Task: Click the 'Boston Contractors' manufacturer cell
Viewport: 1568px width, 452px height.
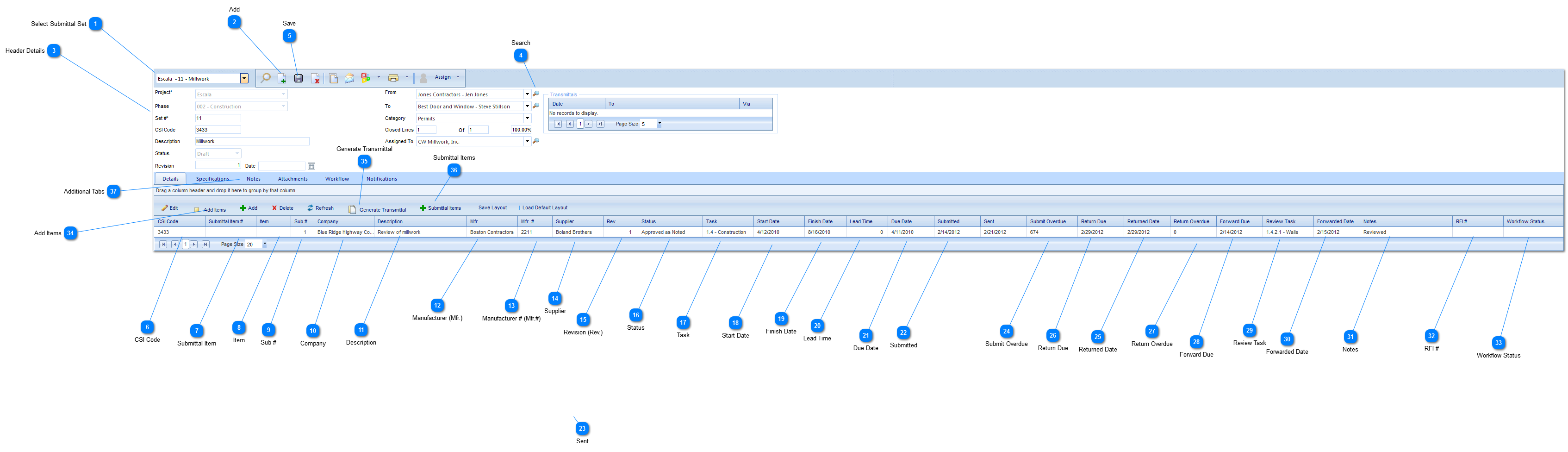Action: click(x=492, y=232)
